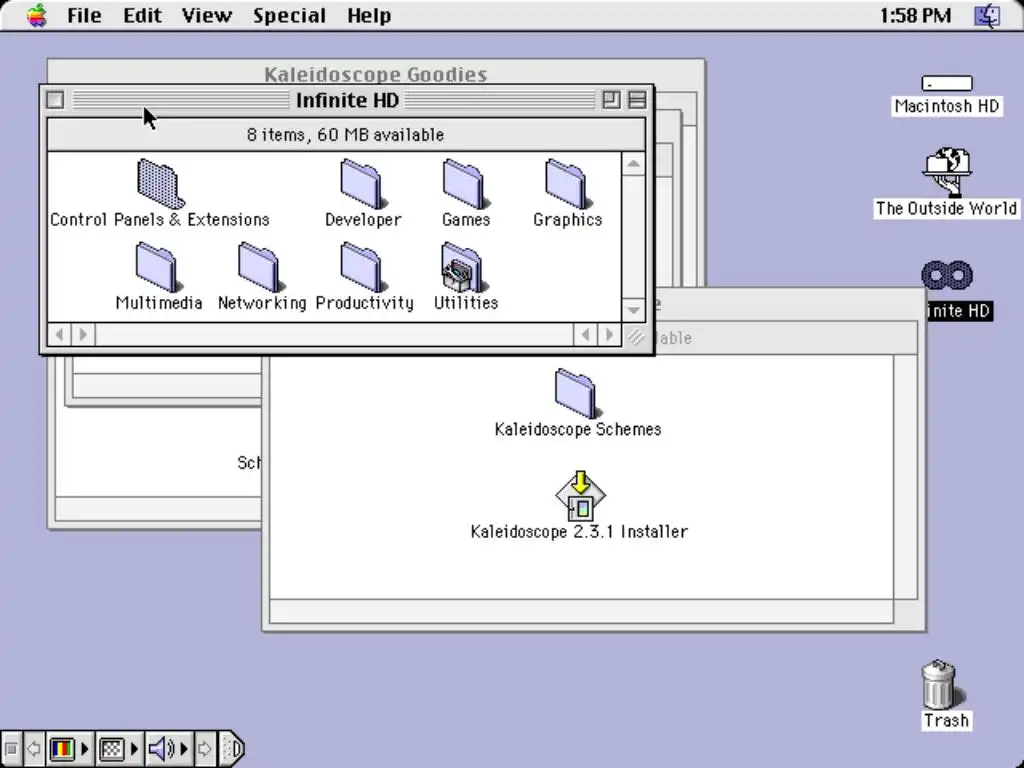Select the Games folder icon

pos(466,184)
